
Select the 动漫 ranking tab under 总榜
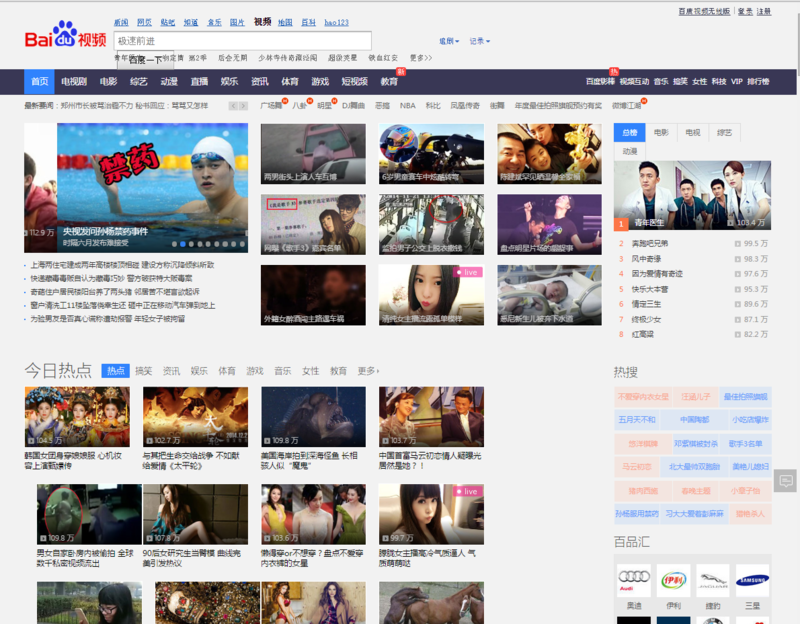[630, 151]
